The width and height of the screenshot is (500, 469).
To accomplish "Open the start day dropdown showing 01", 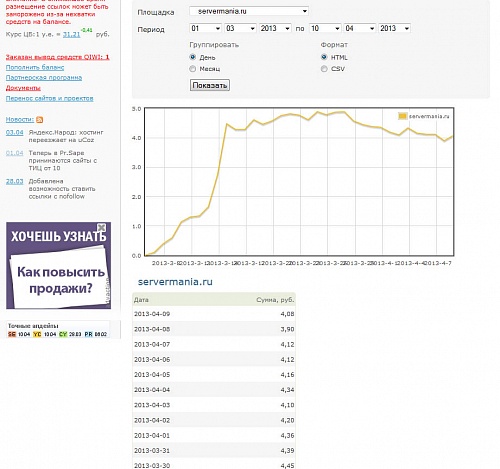I will [206, 28].
